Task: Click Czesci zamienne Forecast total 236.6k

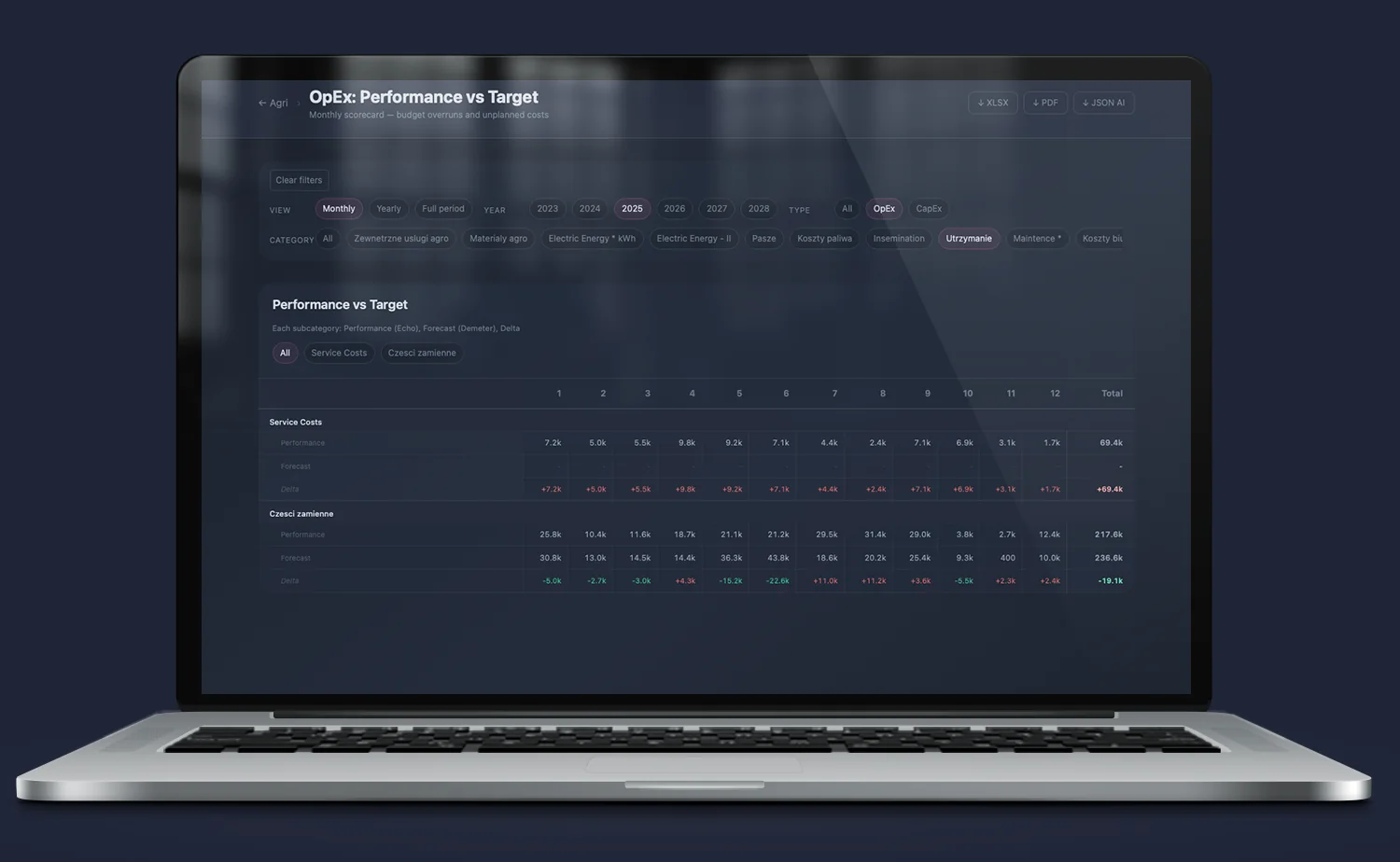Action: [x=1109, y=558]
